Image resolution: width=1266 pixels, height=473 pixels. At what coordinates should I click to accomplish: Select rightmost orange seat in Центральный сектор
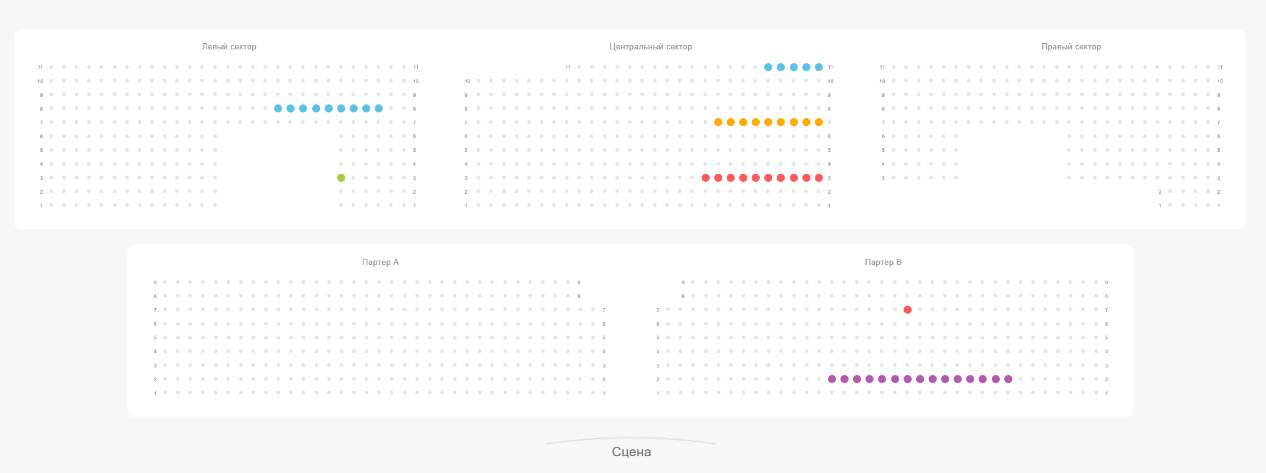(x=819, y=122)
